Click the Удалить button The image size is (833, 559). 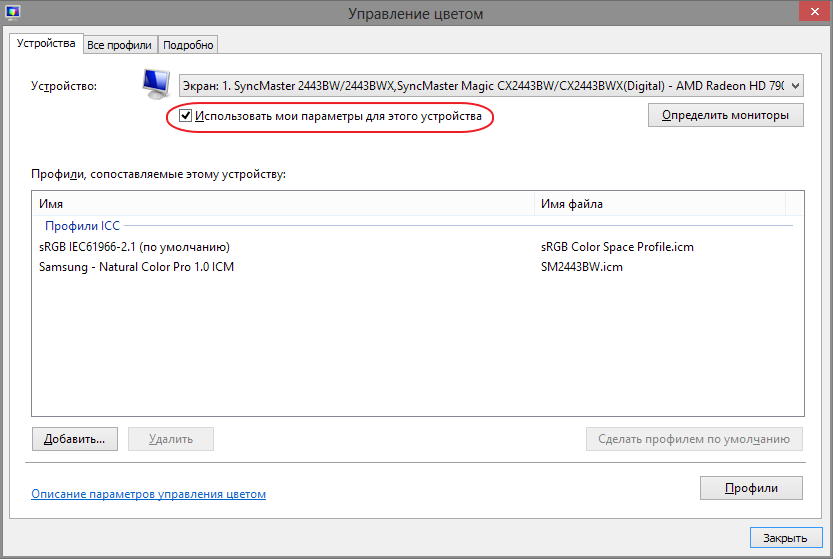point(170,438)
